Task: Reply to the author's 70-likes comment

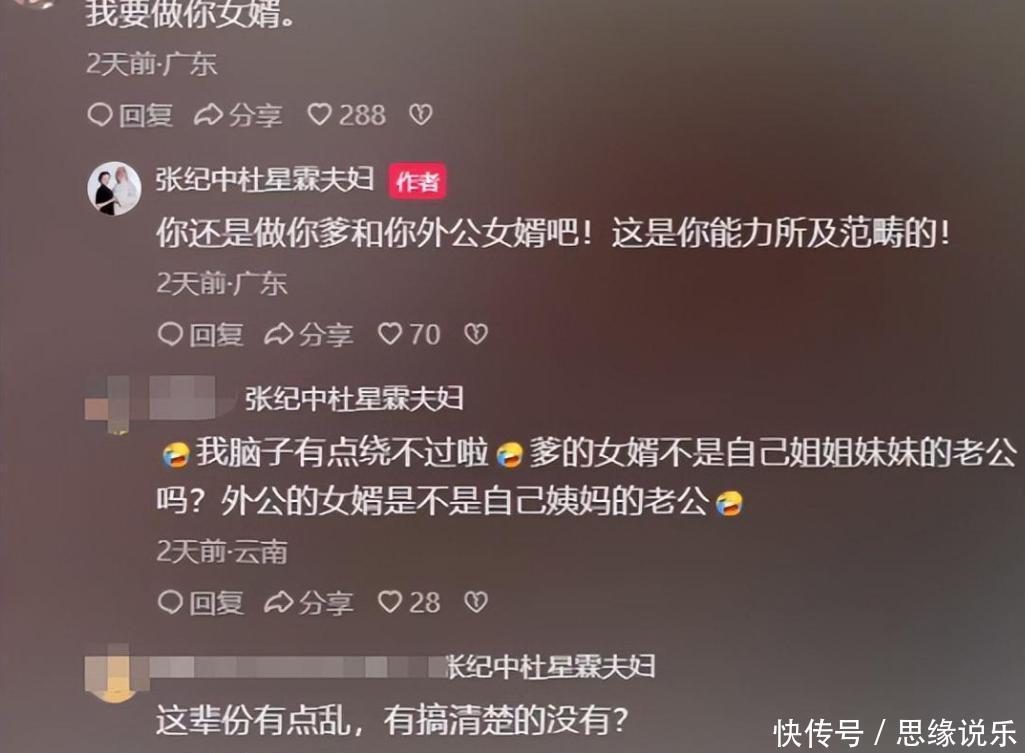Action: (x=201, y=335)
